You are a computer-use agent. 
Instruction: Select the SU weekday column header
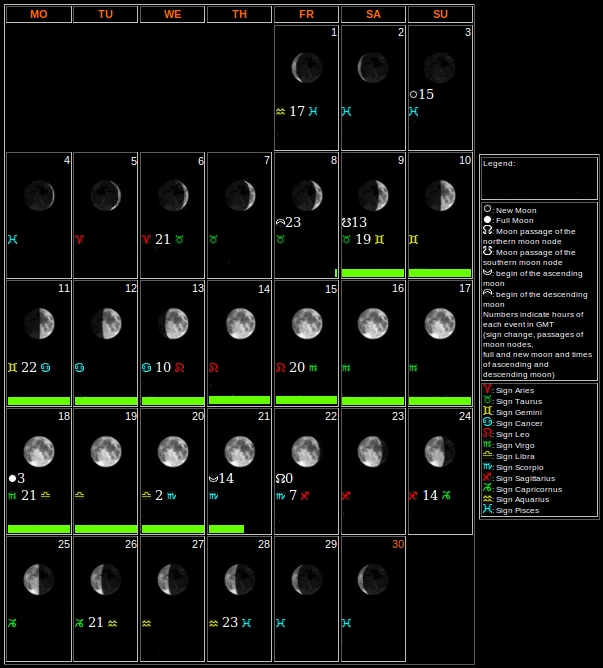[440, 14]
